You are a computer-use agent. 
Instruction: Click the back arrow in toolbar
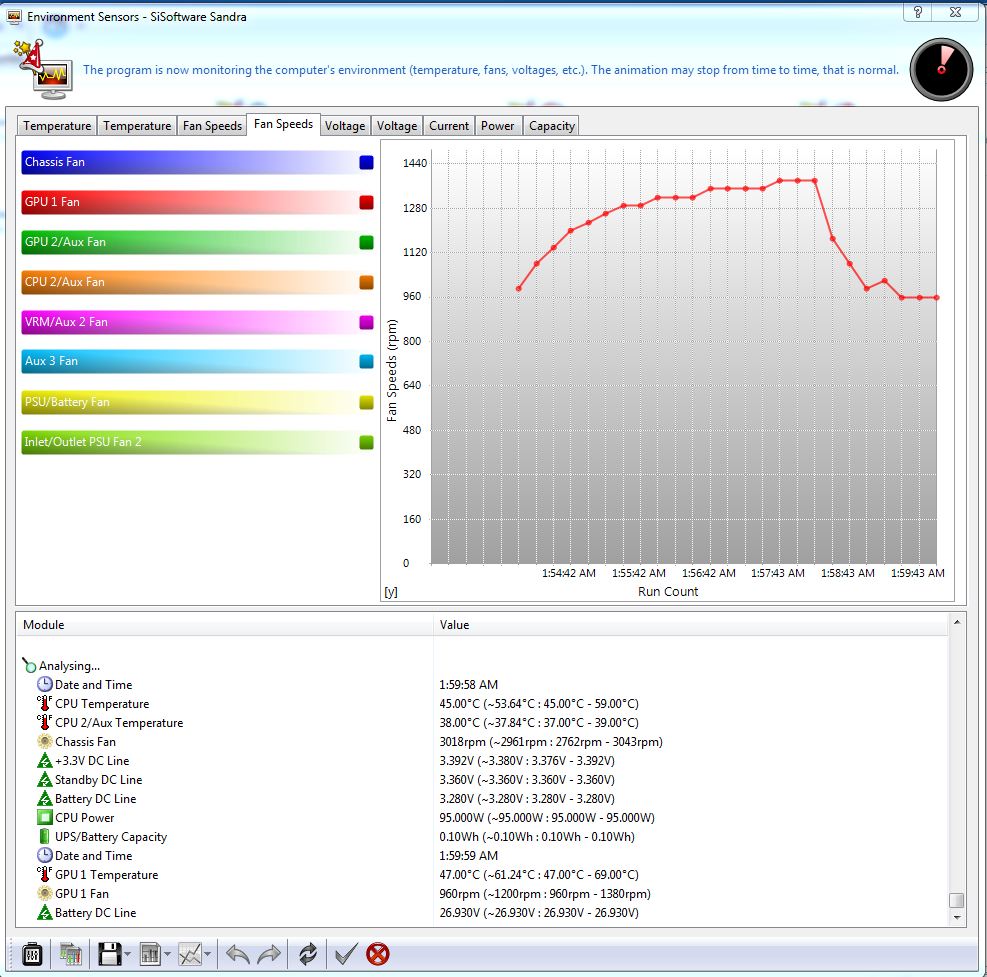[x=237, y=954]
